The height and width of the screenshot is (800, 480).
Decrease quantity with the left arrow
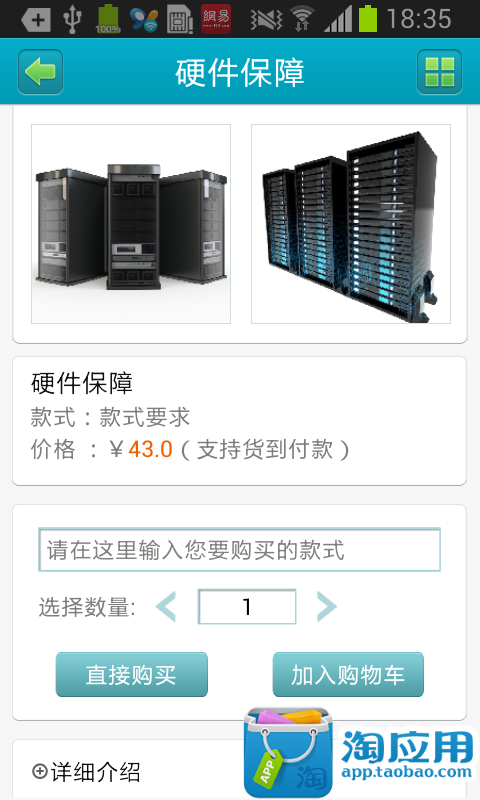click(x=166, y=606)
